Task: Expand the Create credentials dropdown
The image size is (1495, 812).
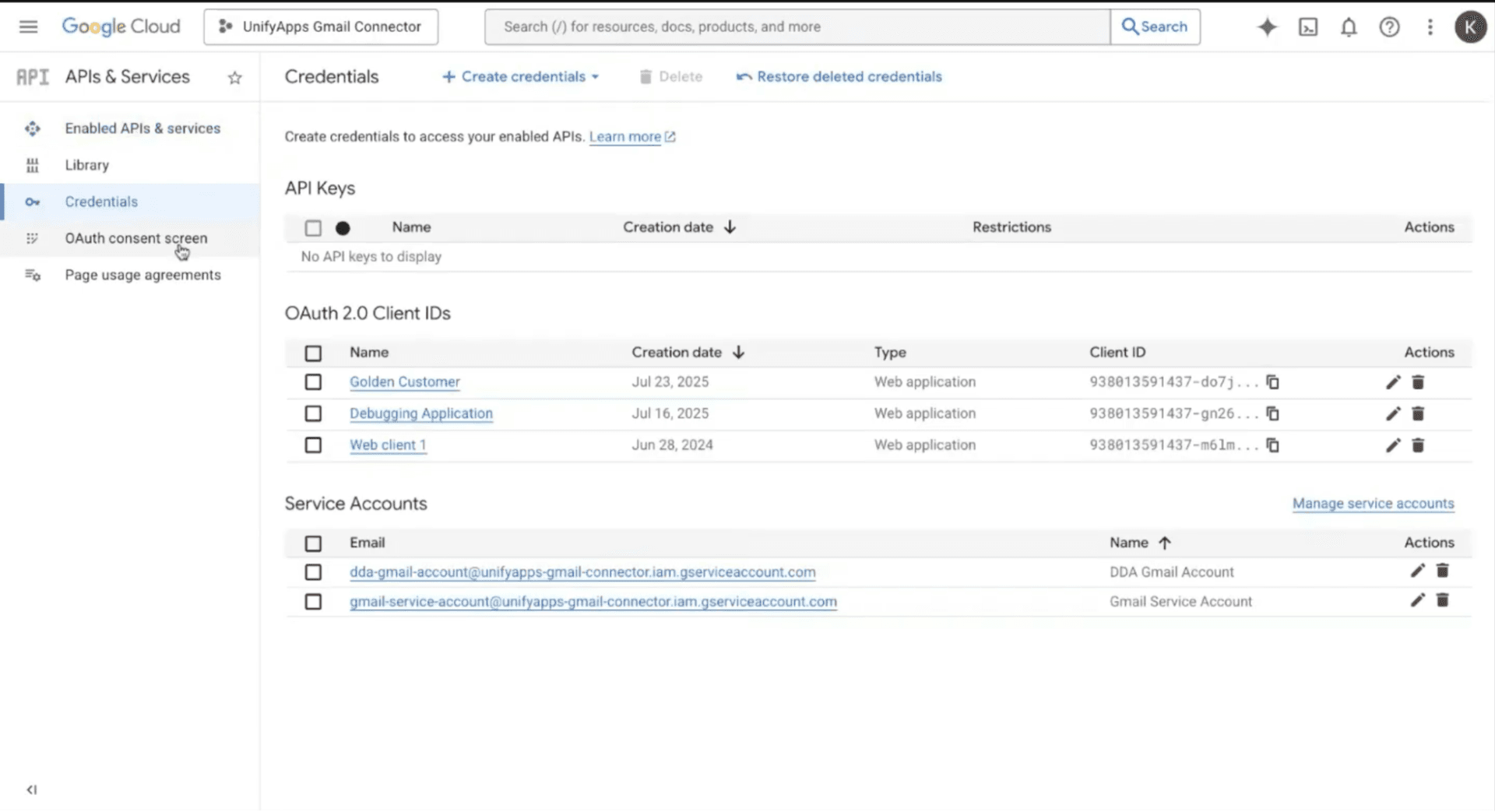Action: click(x=520, y=76)
